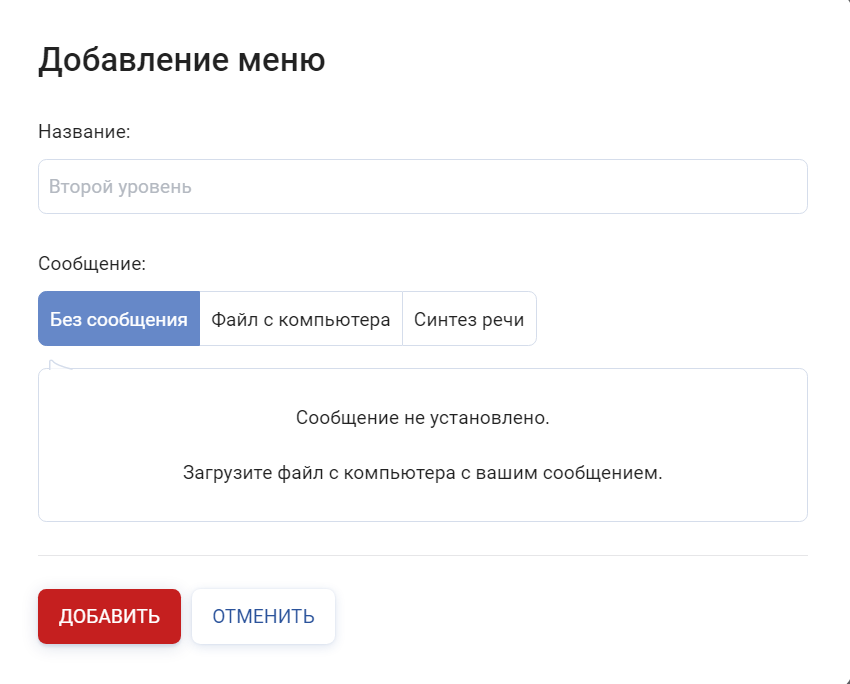Click the horizontal divider above the buttons

point(422,555)
